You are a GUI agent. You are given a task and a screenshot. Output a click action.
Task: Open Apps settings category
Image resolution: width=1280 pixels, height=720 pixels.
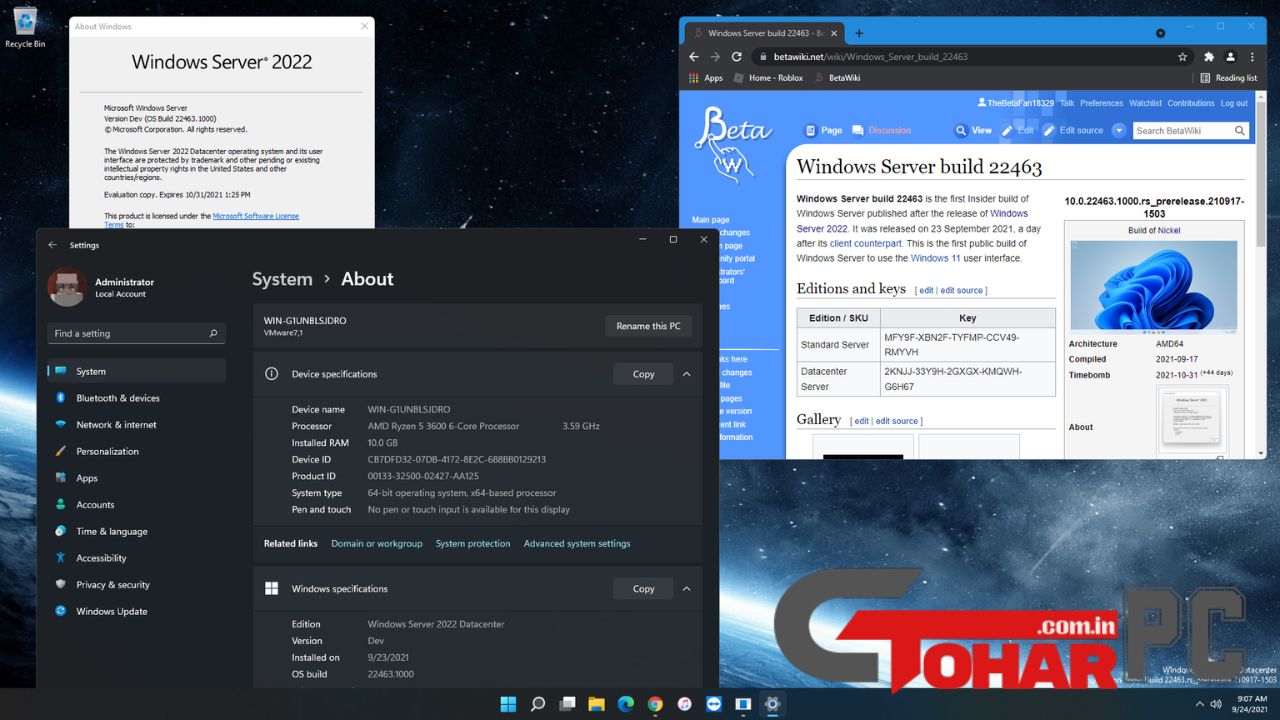[x=136, y=478]
